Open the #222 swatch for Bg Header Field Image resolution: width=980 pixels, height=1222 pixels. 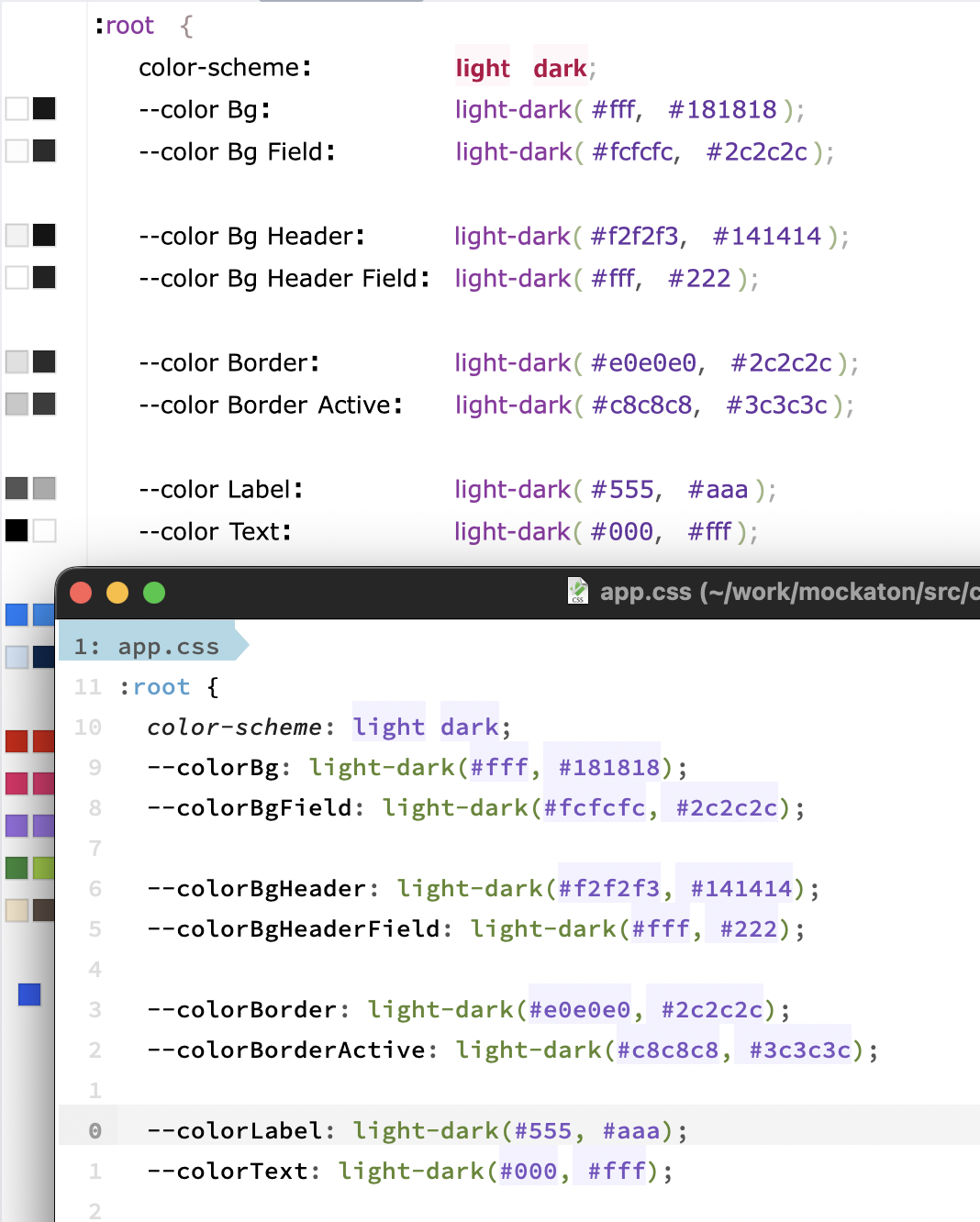(x=44, y=277)
